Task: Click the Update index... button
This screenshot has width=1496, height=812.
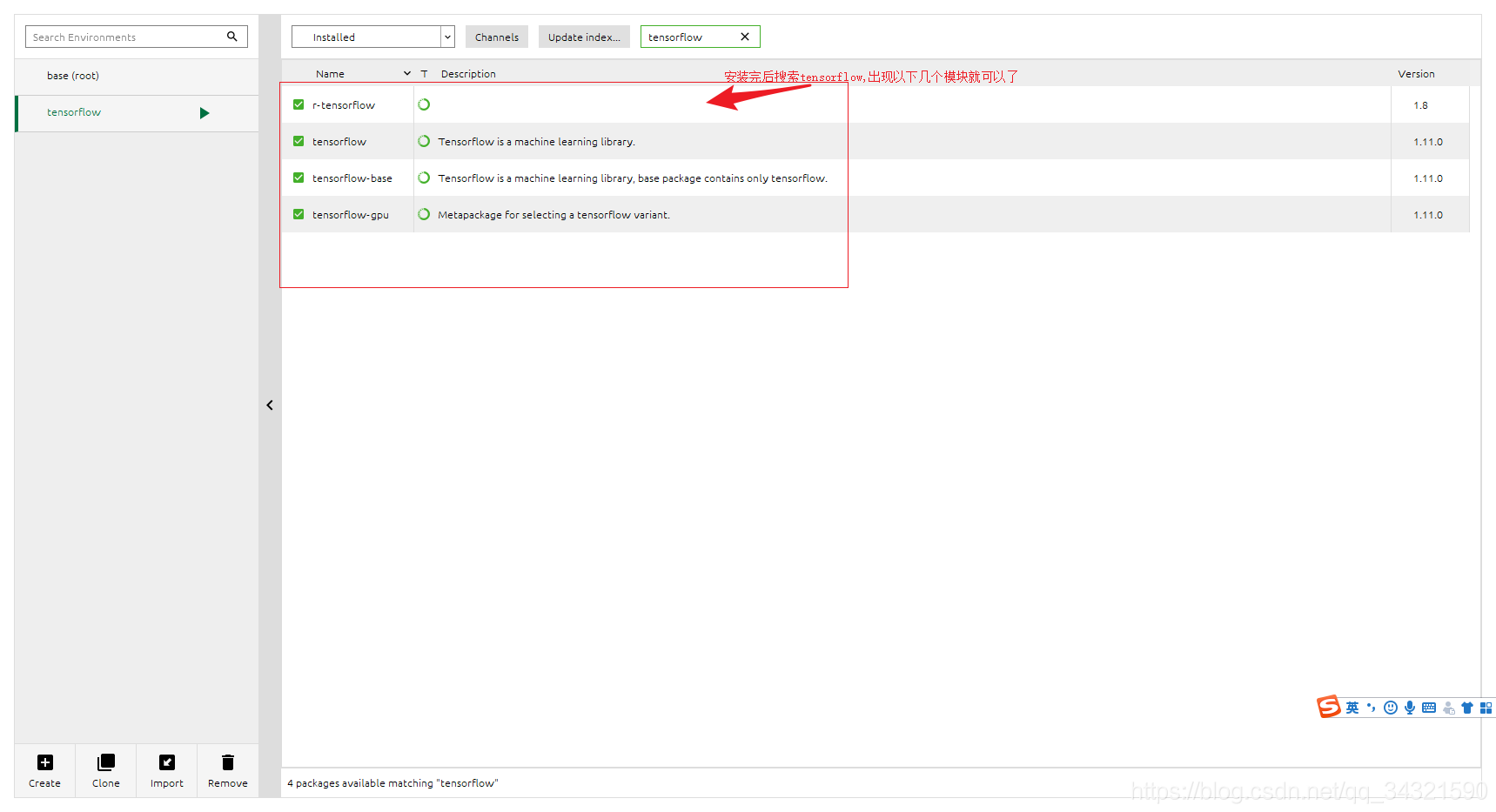Action: 584,37
